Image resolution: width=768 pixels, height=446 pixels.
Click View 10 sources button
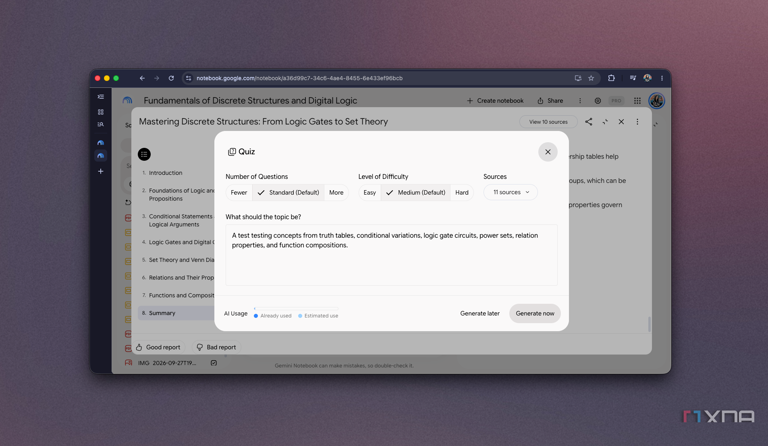(x=548, y=122)
